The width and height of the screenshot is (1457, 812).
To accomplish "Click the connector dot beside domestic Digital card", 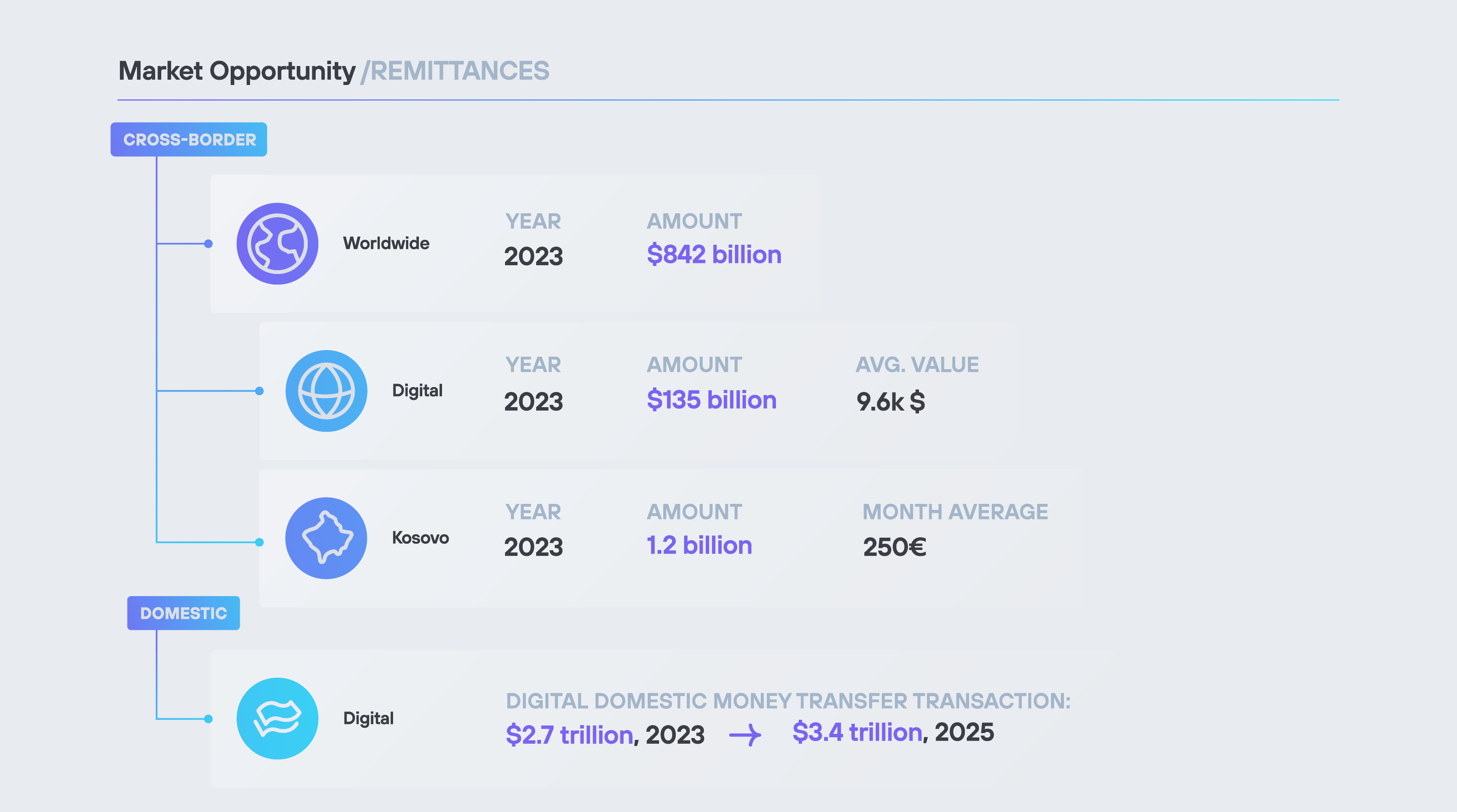I will coord(208,719).
